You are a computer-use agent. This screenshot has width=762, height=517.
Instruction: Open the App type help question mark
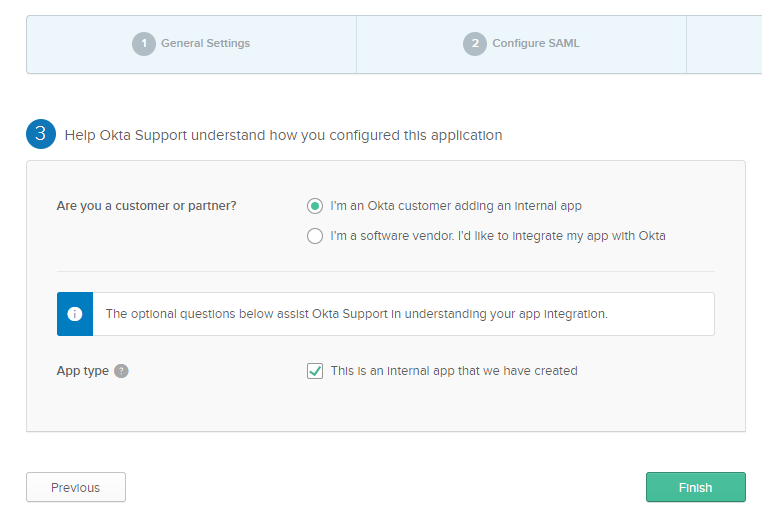(x=121, y=371)
